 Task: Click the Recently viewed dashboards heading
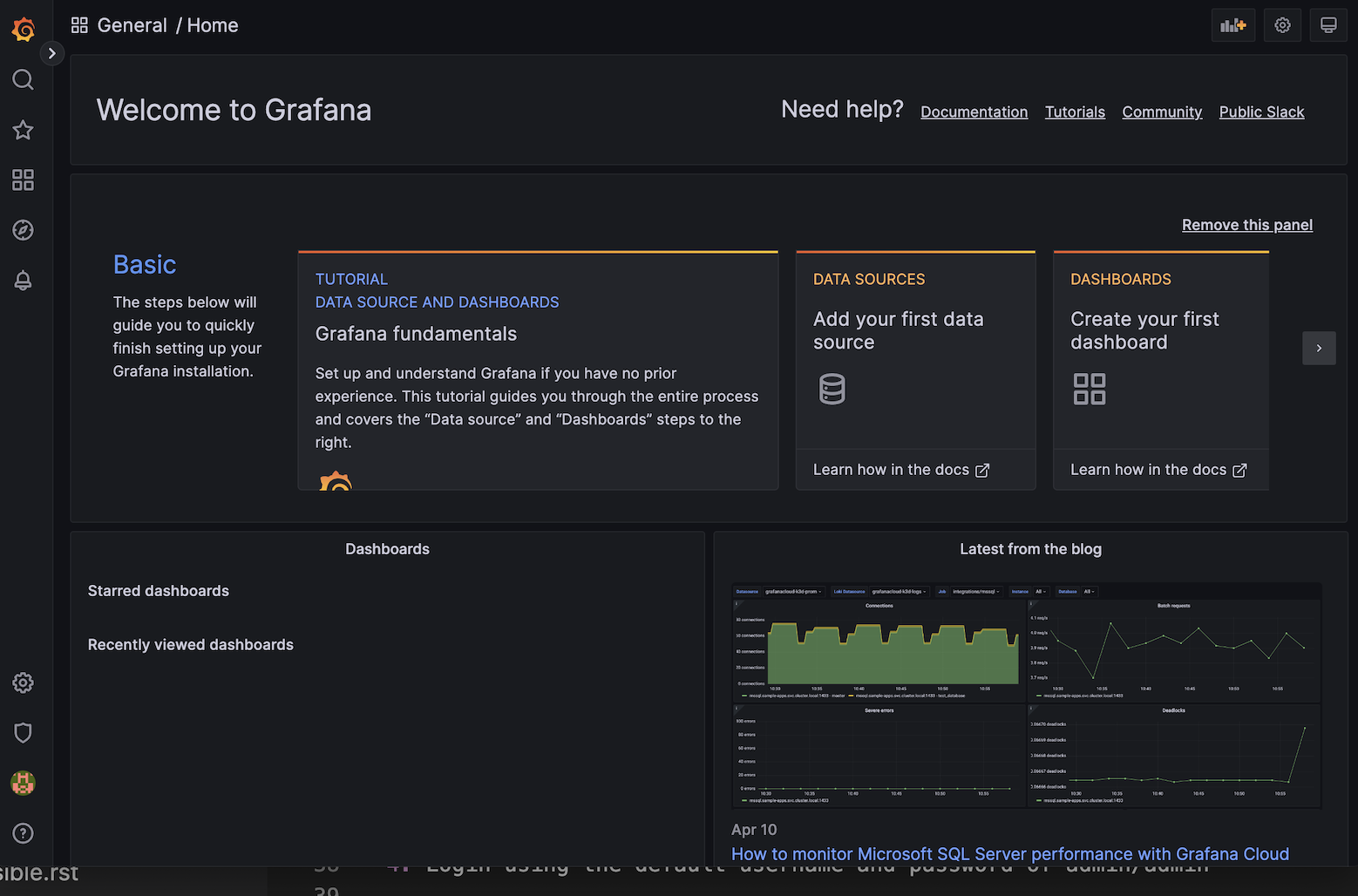(191, 645)
